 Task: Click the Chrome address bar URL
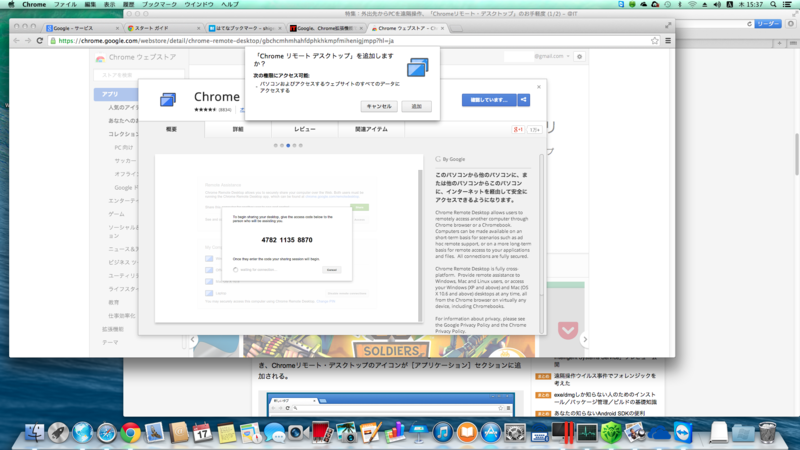click(x=226, y=41)
